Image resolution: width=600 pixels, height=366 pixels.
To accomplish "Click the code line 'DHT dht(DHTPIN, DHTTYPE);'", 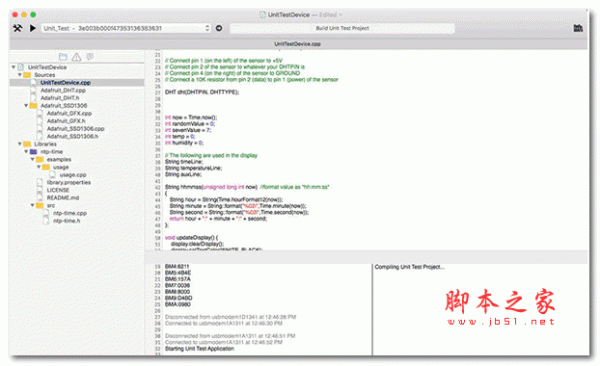I will [202, 92].
